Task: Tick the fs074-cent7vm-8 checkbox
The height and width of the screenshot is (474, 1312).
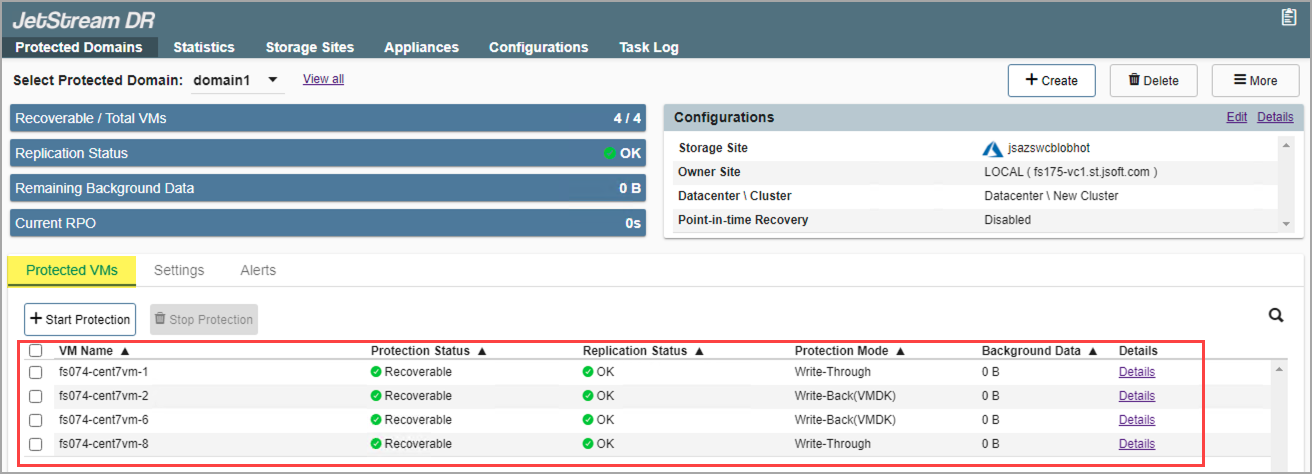Action: coord(36,444)
